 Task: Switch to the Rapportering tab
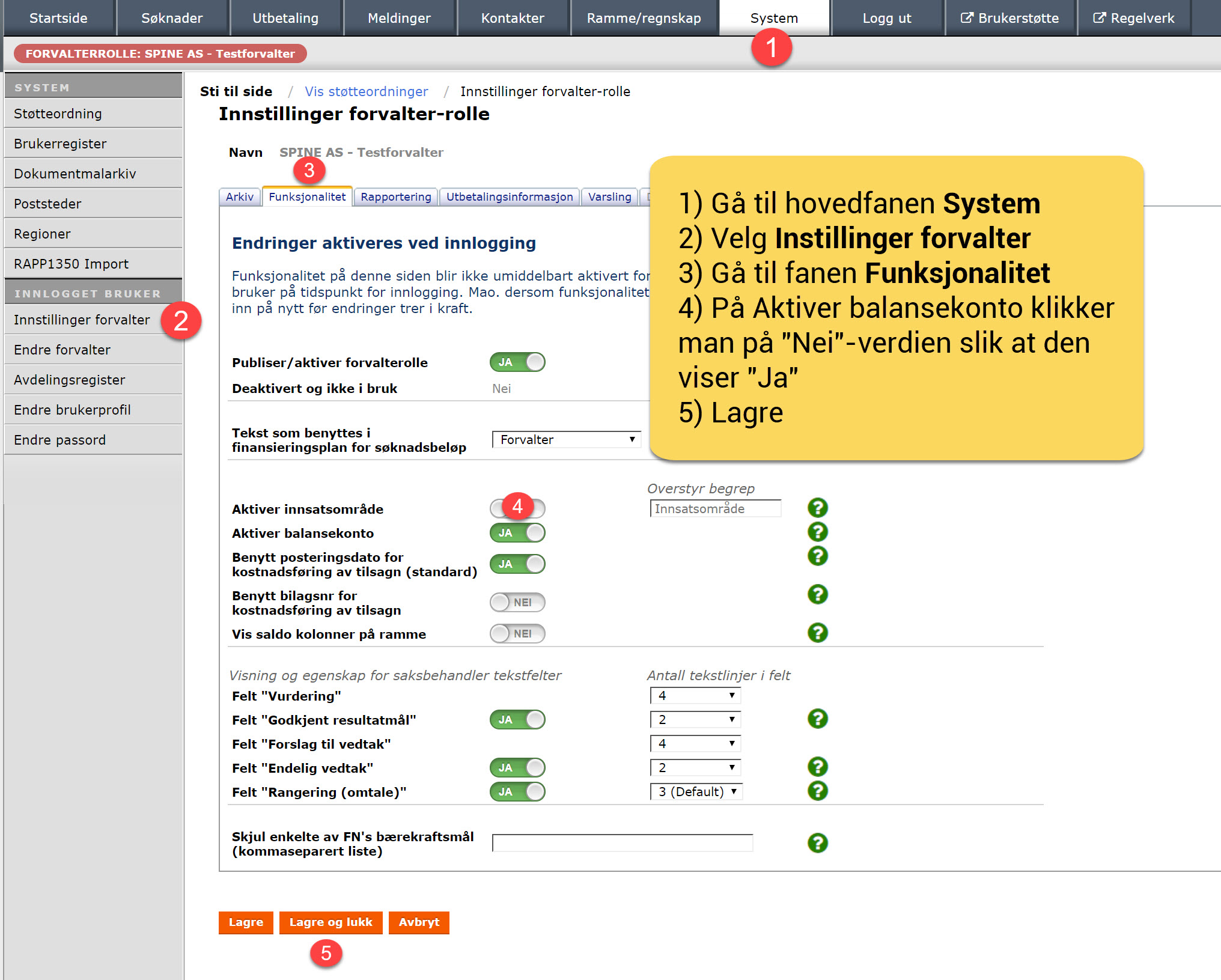[395, 197]
